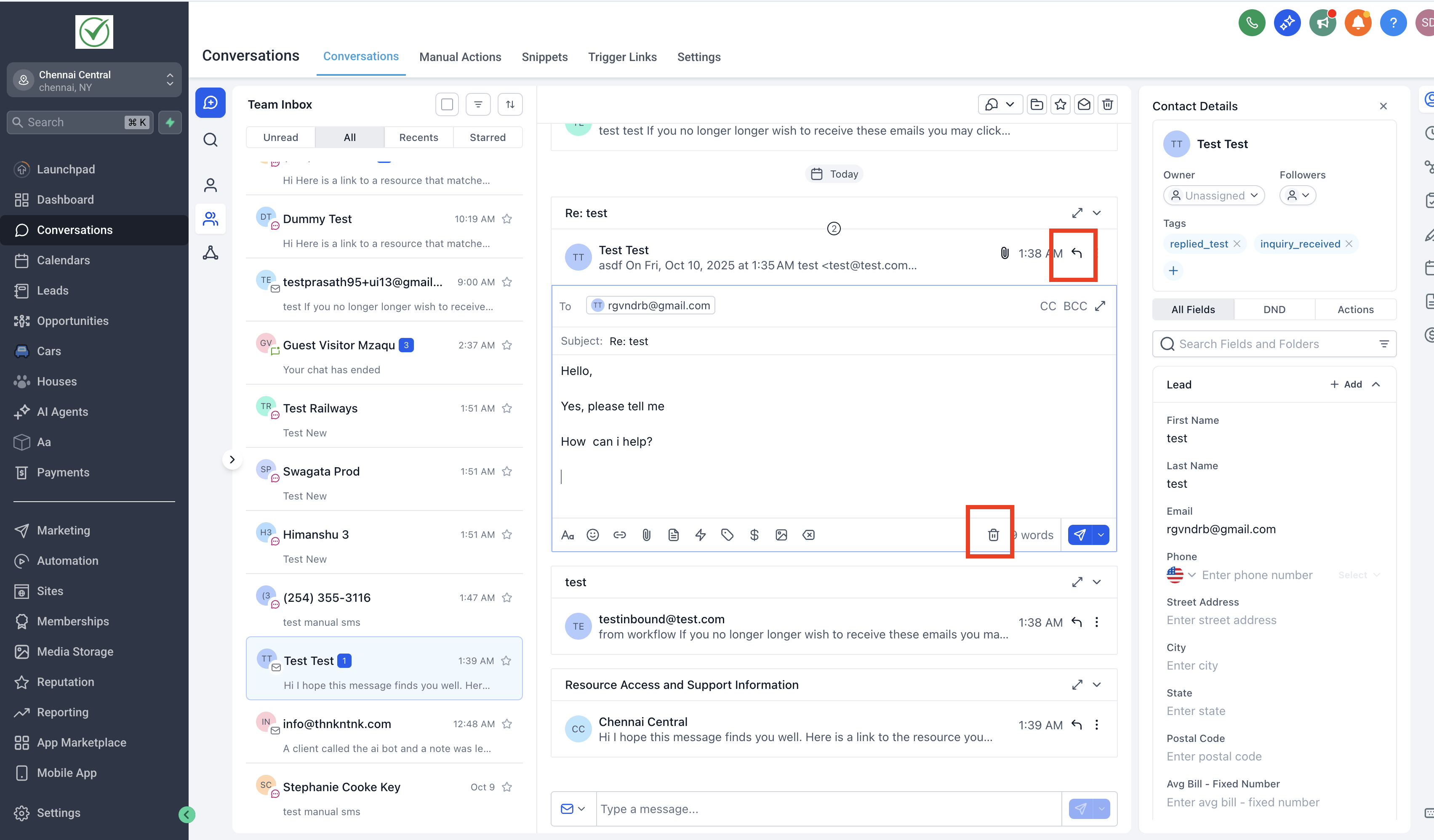Insert a snippet via lightning bolt icon
This screenshot has width=1434, height=840.
tap(700, 534)
